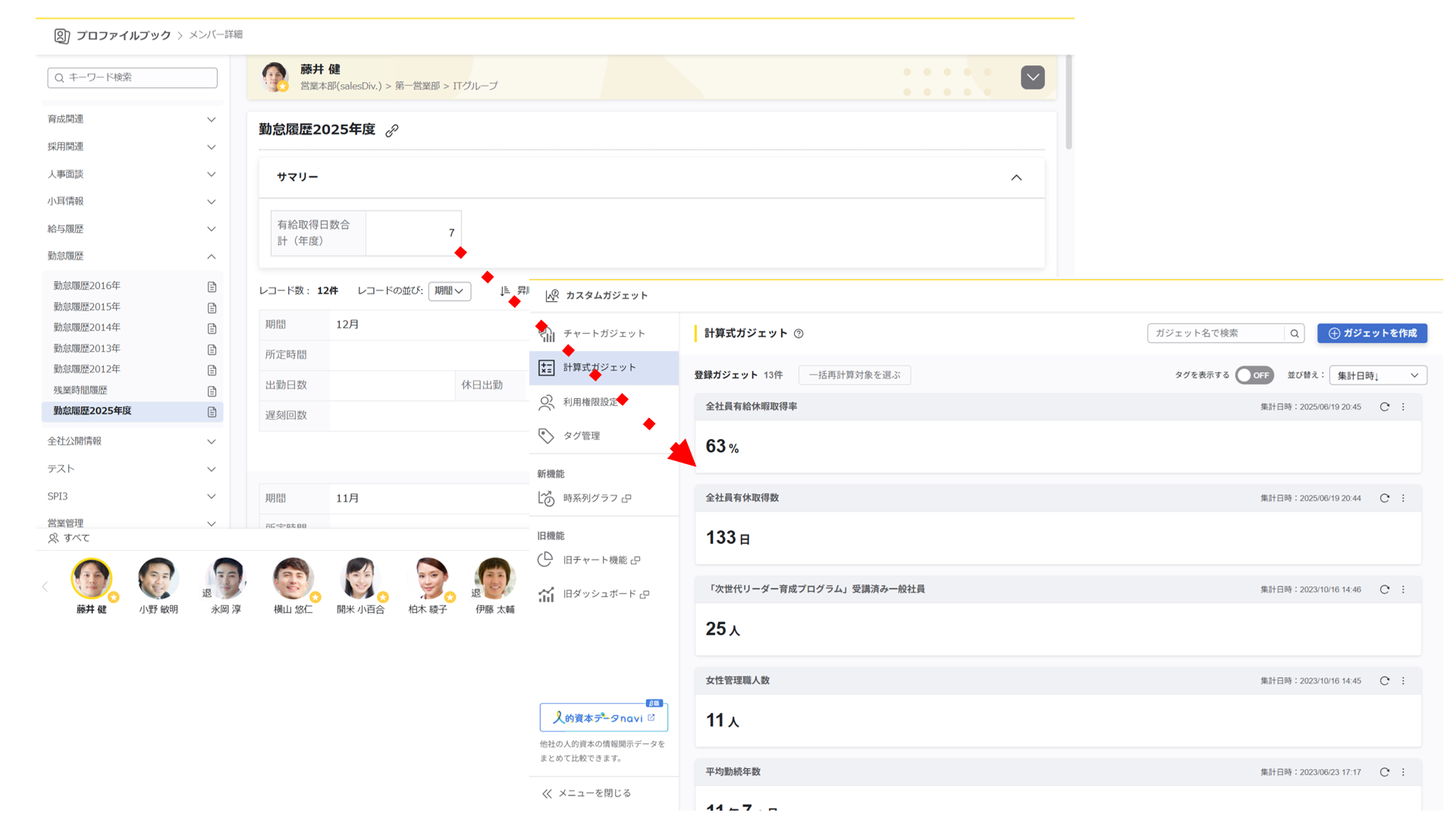
Task: Click link icon beside 勤怠履歴2025年度 title
Action: tap(392, 130)
